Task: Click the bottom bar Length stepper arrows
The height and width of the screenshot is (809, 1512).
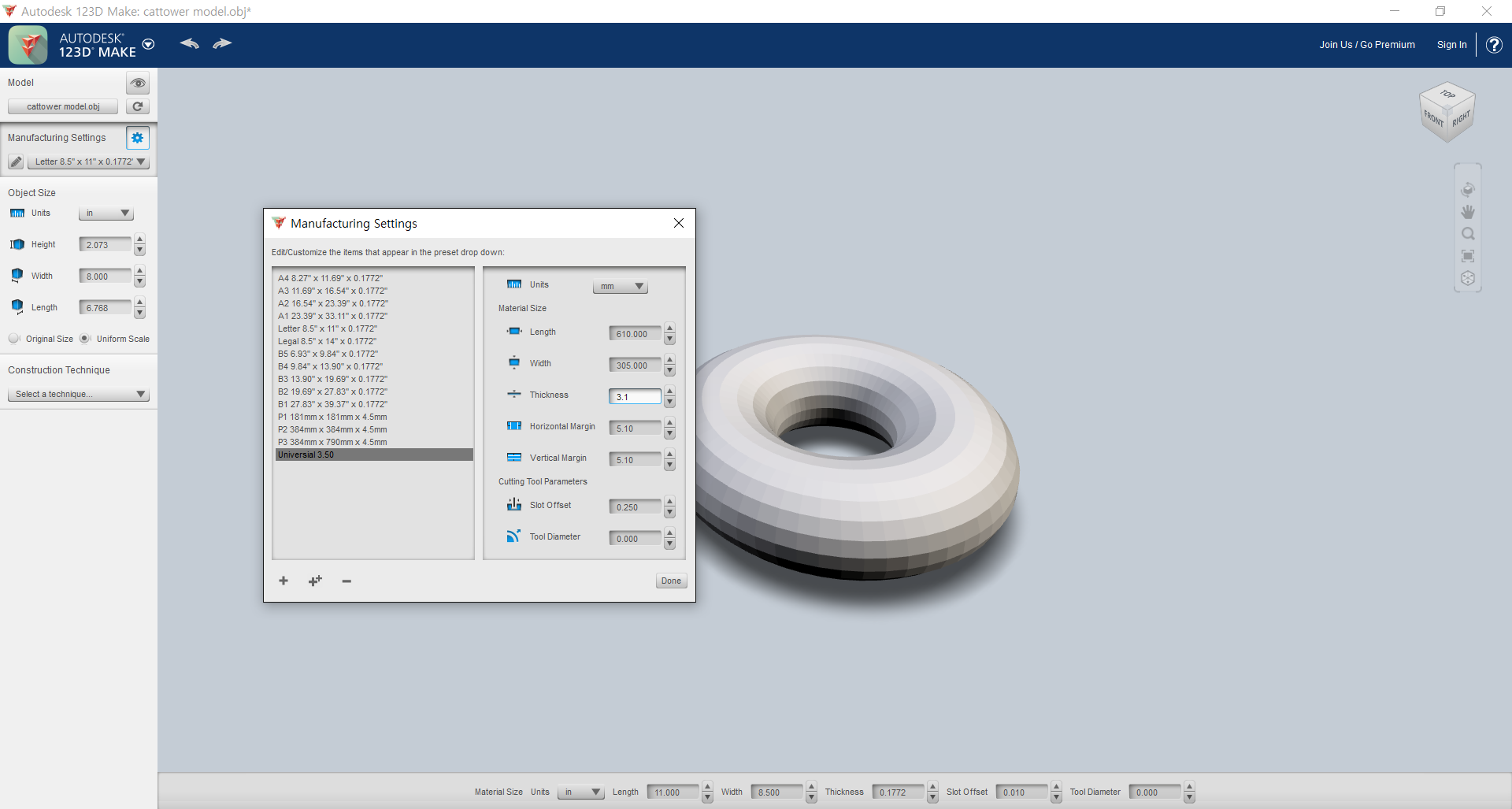Action: click(707, 792)
